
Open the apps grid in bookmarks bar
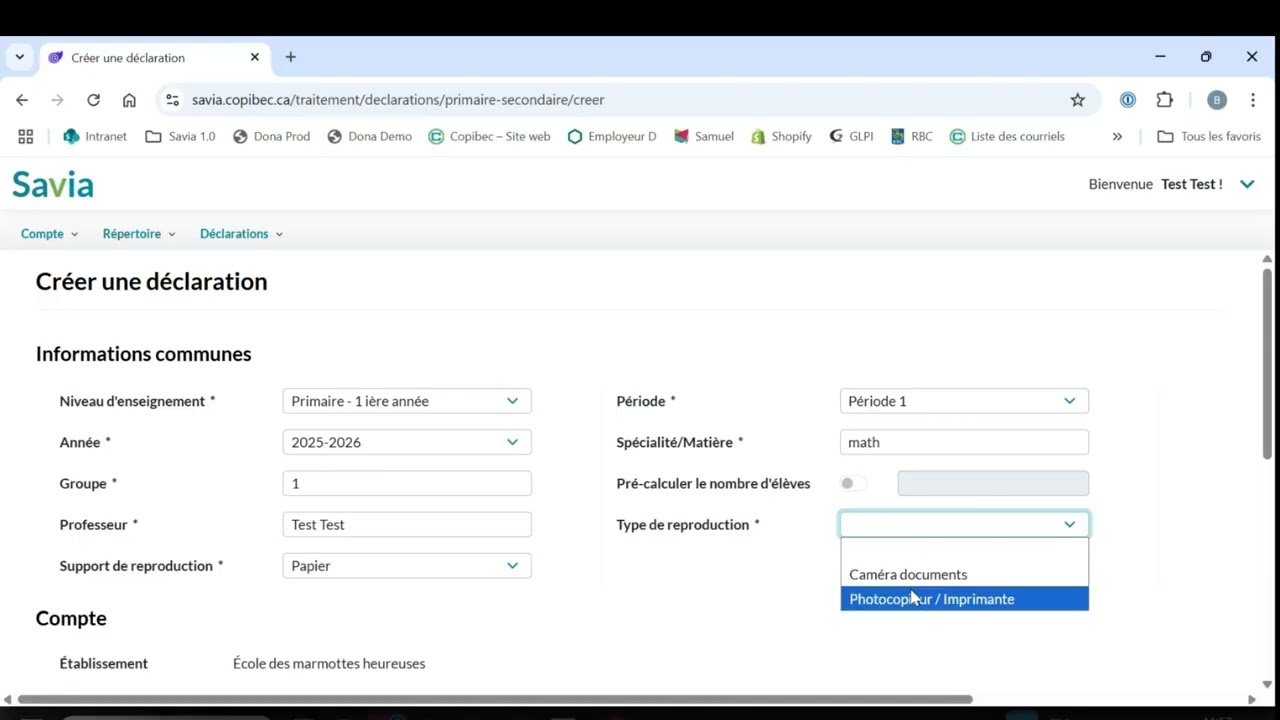click(26, 136)
